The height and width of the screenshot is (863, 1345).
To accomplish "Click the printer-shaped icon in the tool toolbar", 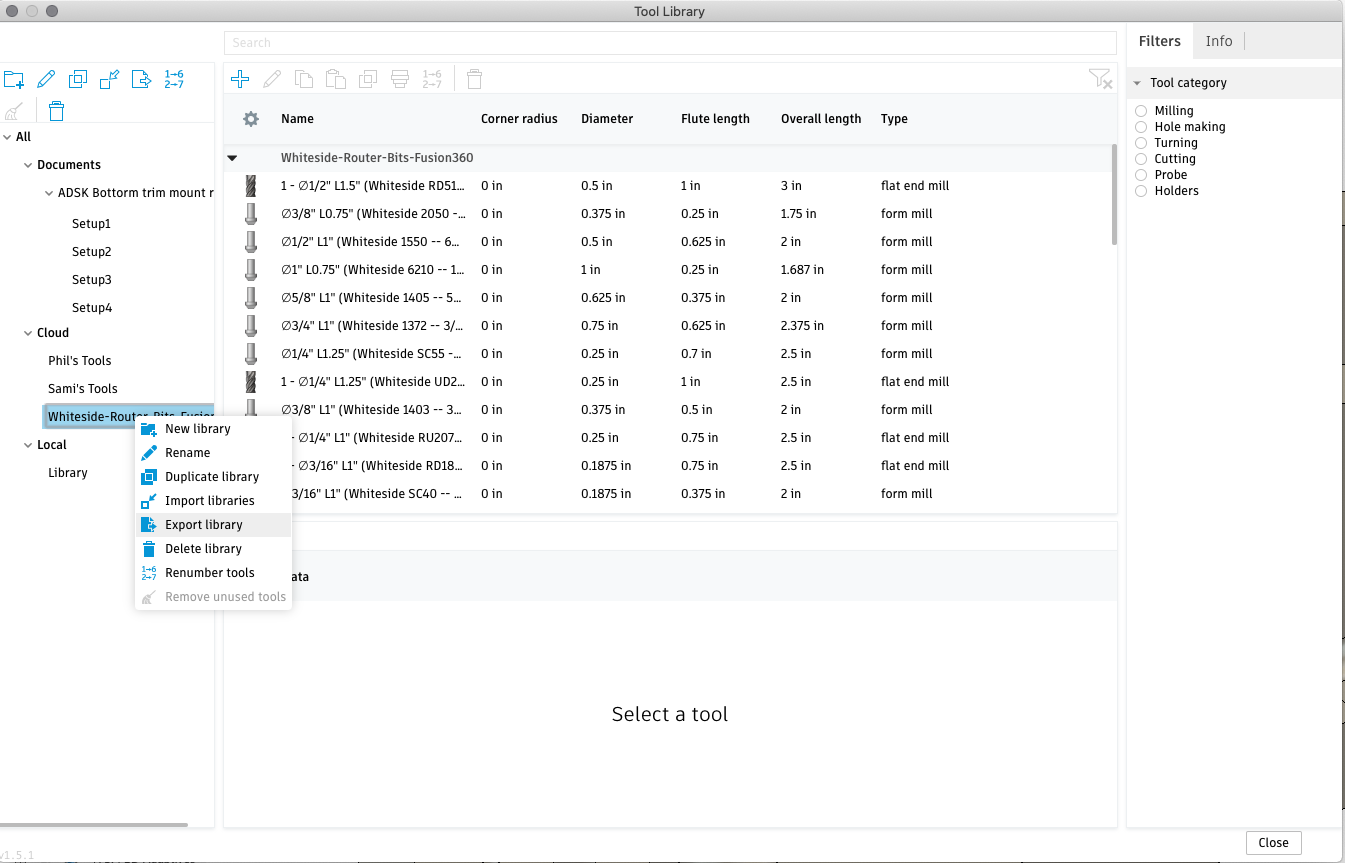I will point(400,78).
